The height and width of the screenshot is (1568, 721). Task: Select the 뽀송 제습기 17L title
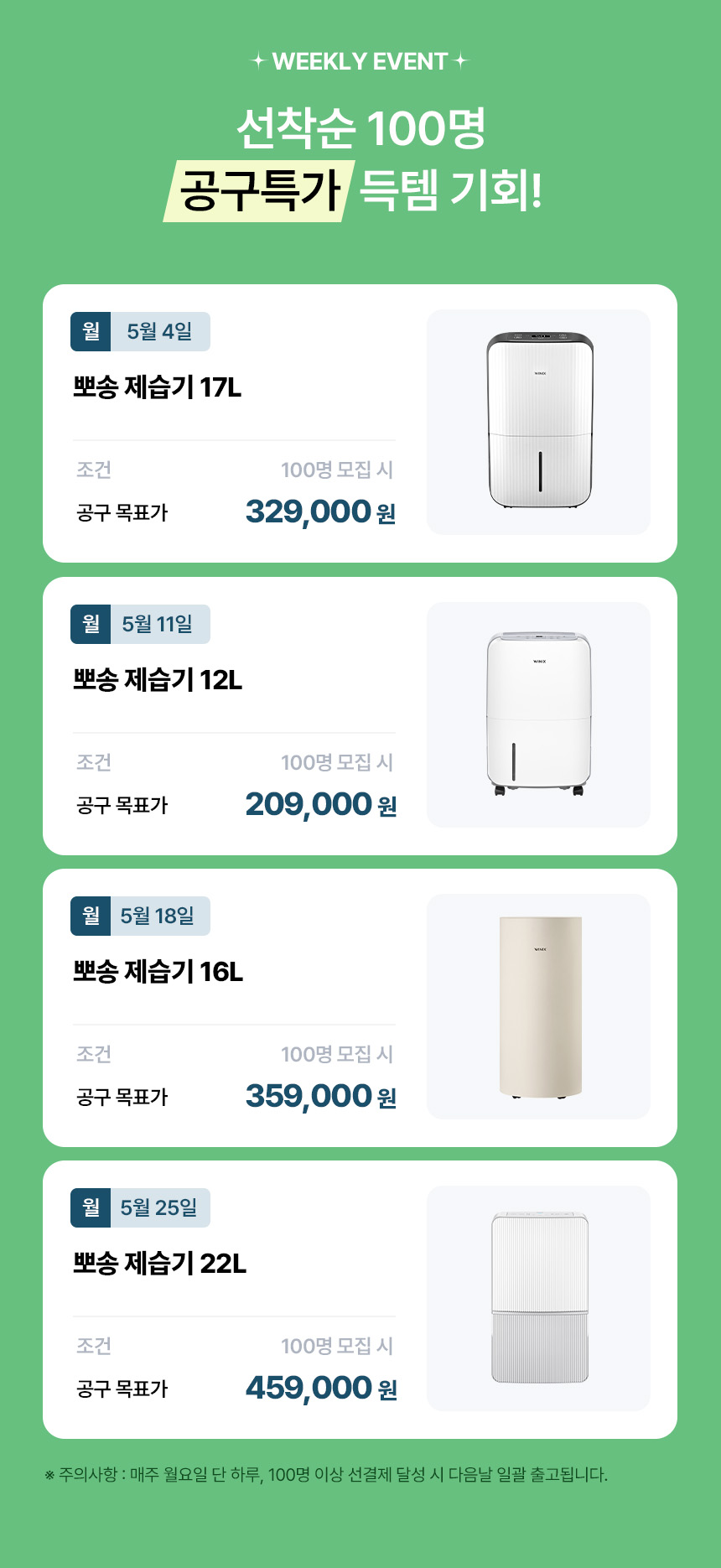click(158, 387)
